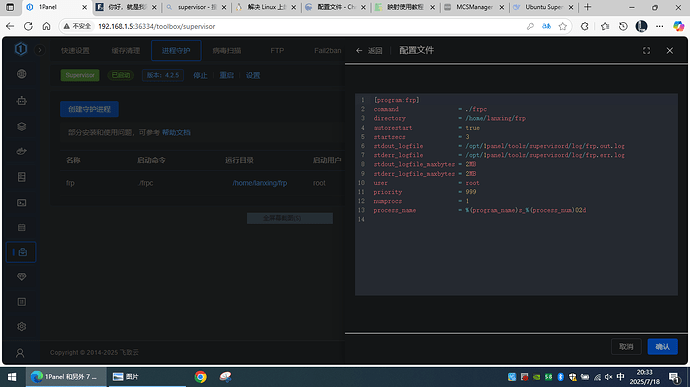Click the browser address bar
This screenshot has width=690, height=387.
click(290, 26)
